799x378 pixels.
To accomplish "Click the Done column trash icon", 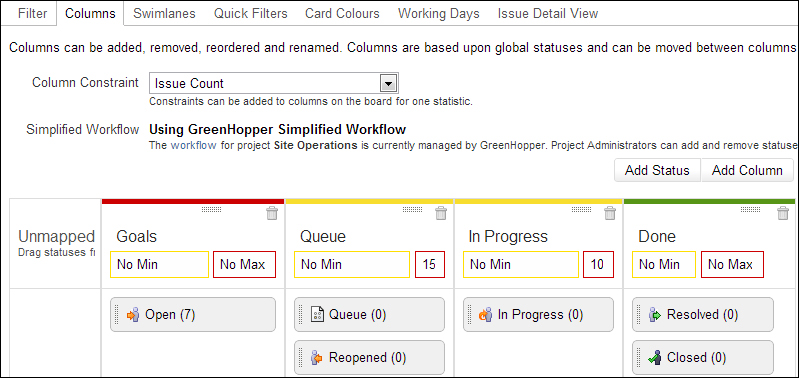I will [782, 213].
